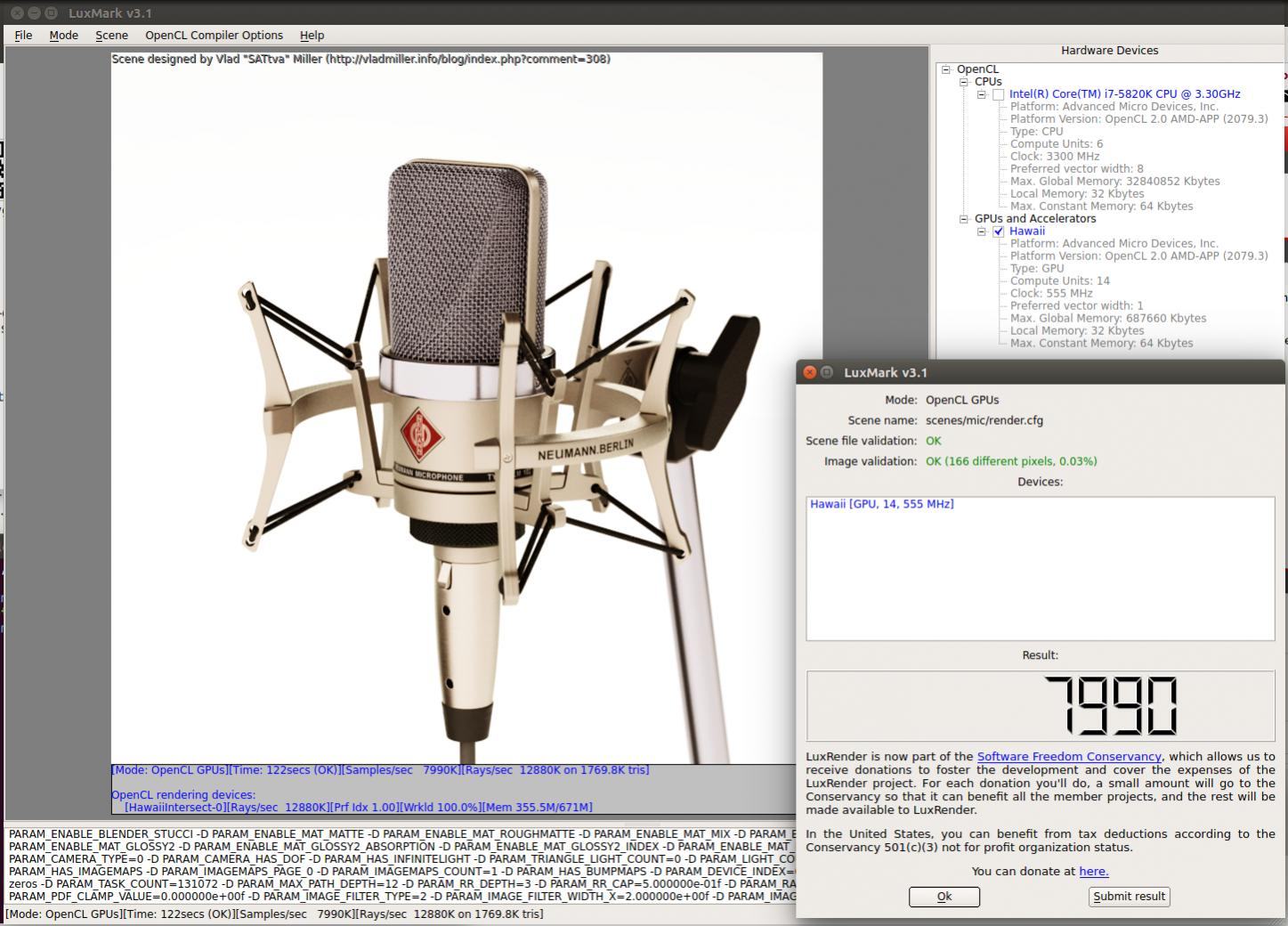Image resolution: width=1288 pixels, height=926 pixels.
Task: Open OpenCL Compiler Options menu
Action: [x=214, y=35]
